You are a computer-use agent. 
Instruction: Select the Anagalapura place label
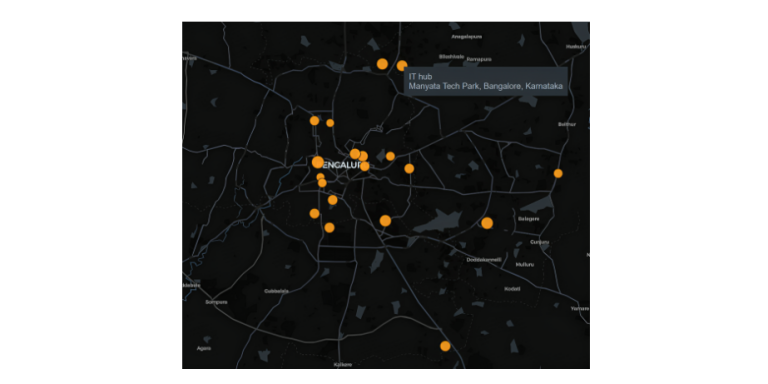[467, 37]
